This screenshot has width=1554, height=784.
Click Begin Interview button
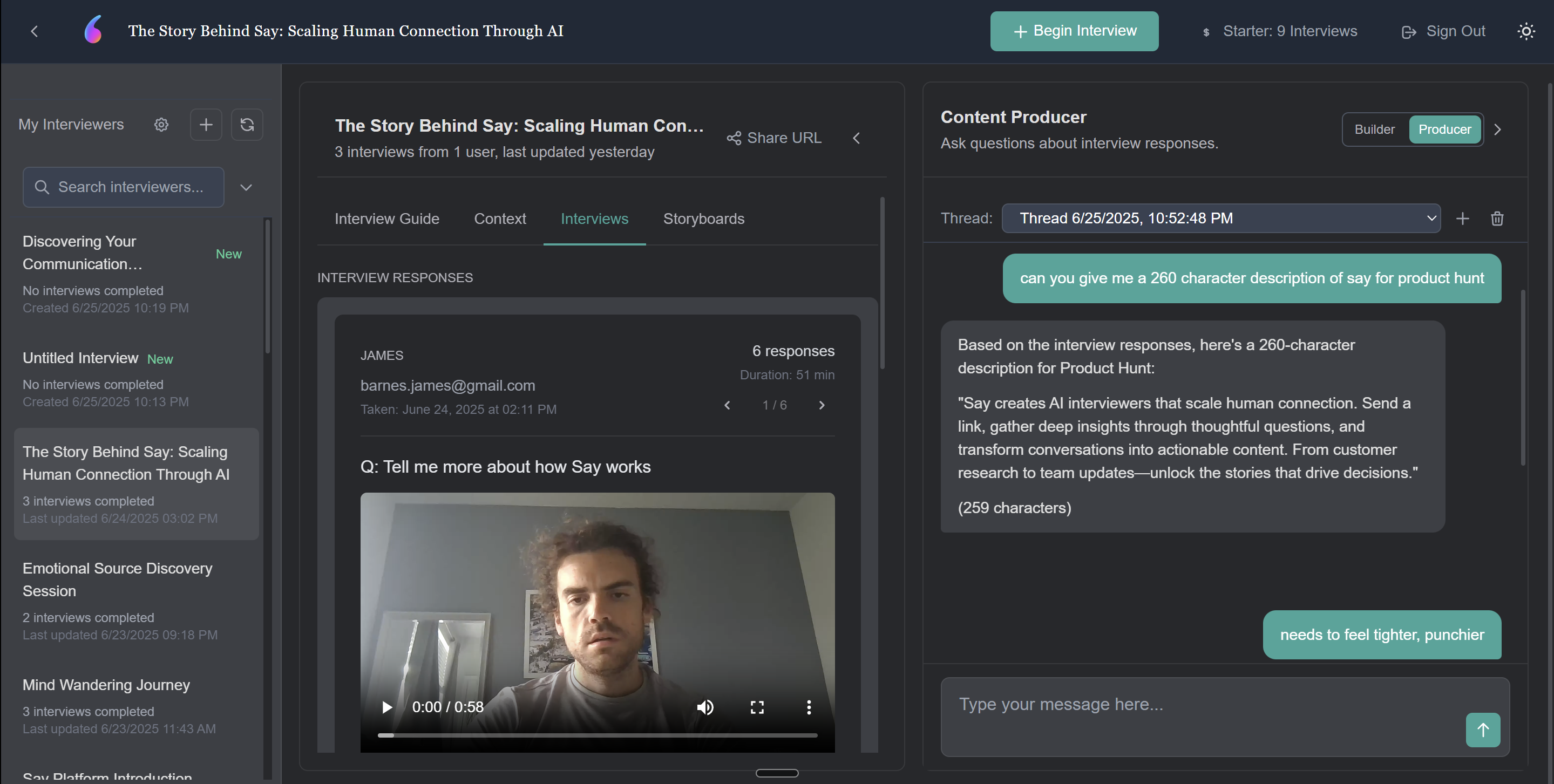[x=1074, y=31]
